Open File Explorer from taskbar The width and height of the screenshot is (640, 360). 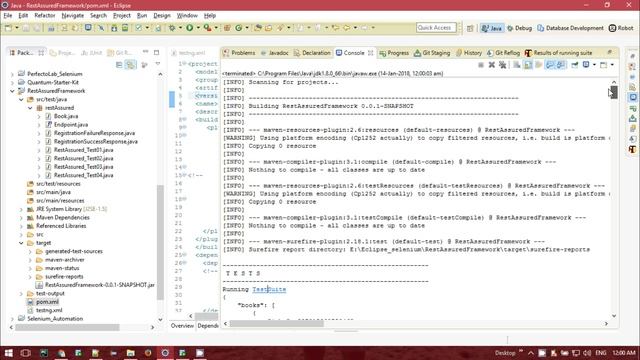tap(131, 353)
